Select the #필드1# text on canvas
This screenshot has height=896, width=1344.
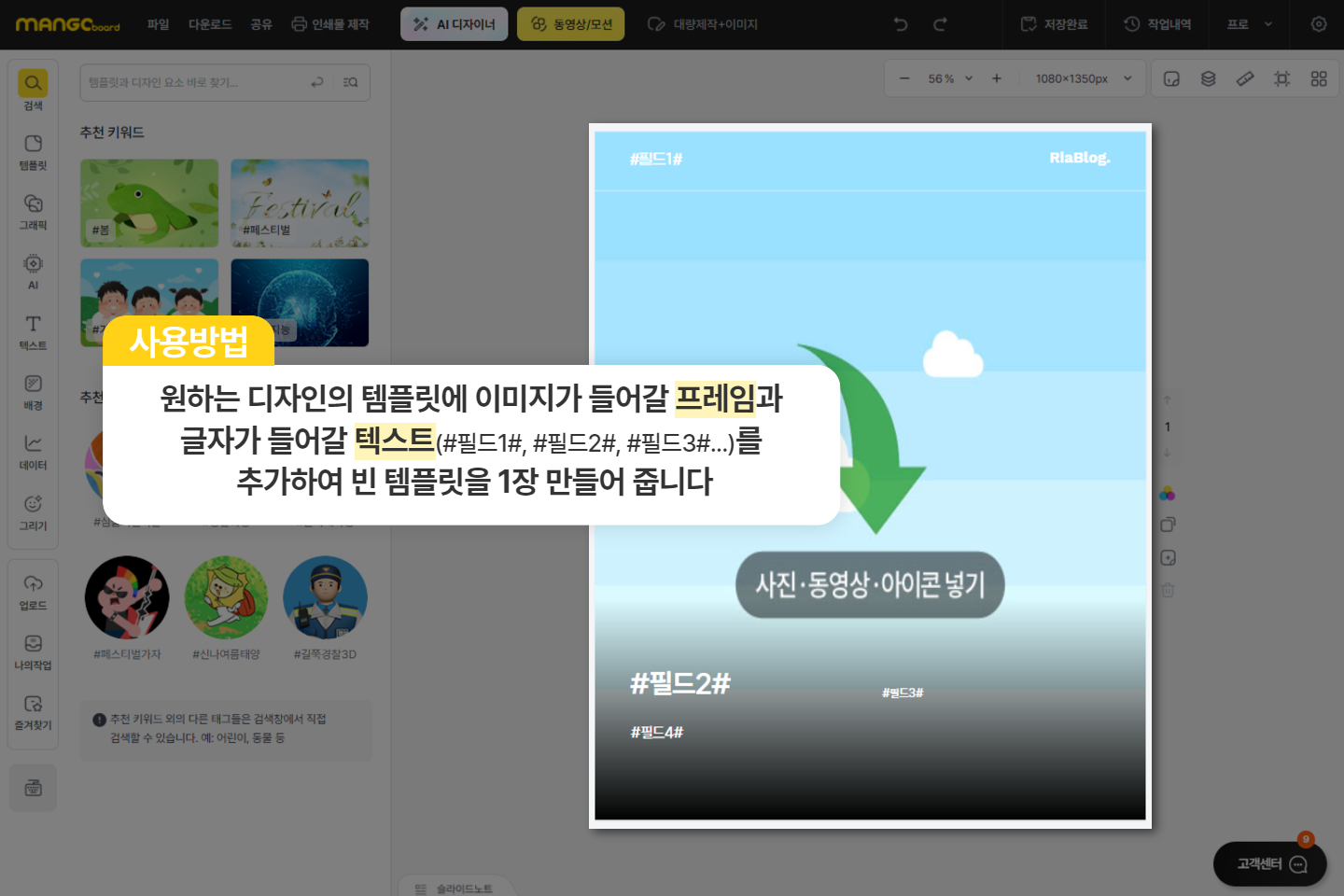coord(656,160)
